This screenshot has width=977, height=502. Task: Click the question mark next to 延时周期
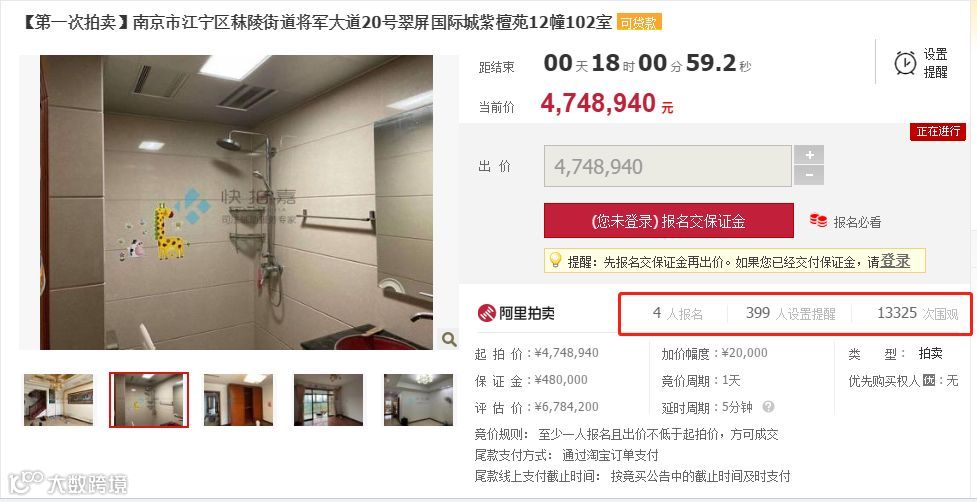point(768,407)
